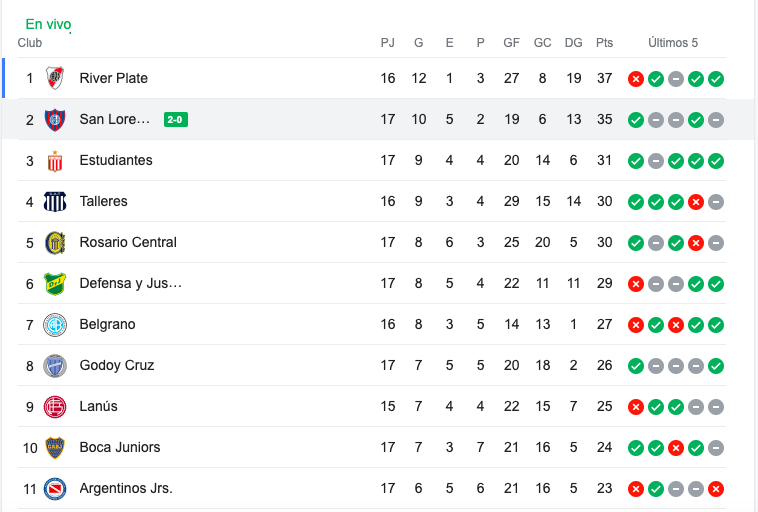The height and width of the screenshot is (512, 758).
Task: Click the San Lorenzo club crest
Action: (x=55, y=119)
